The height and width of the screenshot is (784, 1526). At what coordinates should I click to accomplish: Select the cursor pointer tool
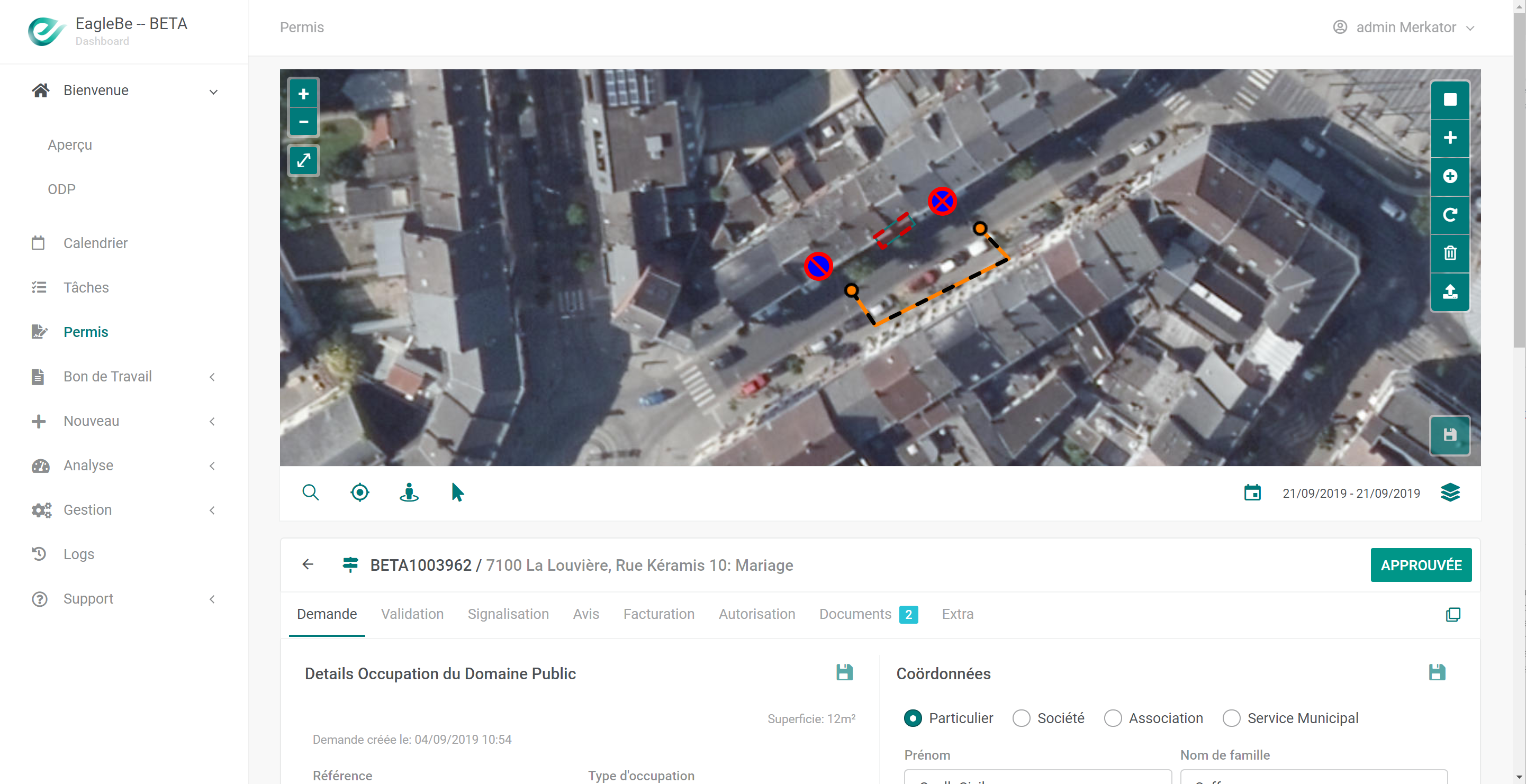[457, 493]
